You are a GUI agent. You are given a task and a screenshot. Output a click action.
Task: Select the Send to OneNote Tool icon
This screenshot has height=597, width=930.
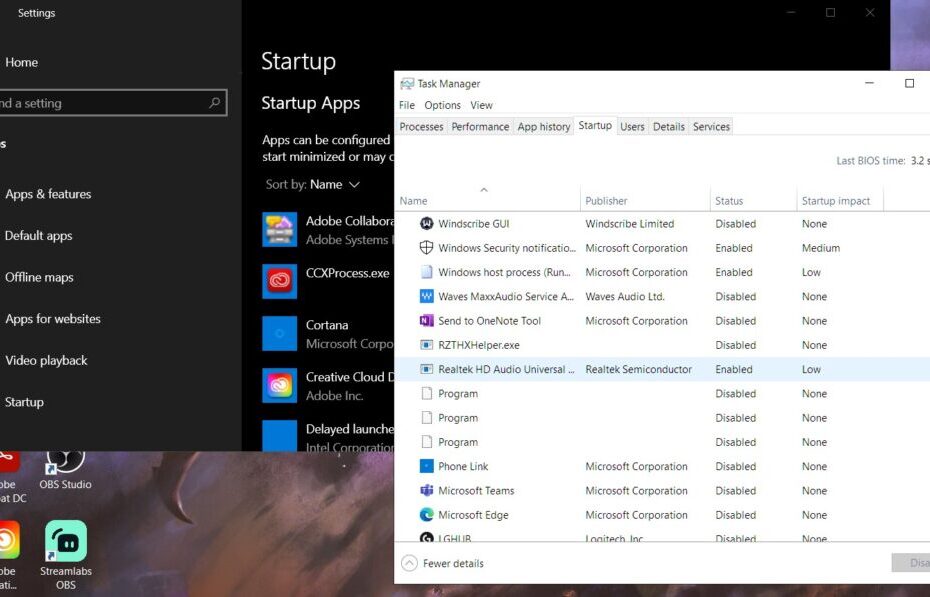tap(426, 321)
